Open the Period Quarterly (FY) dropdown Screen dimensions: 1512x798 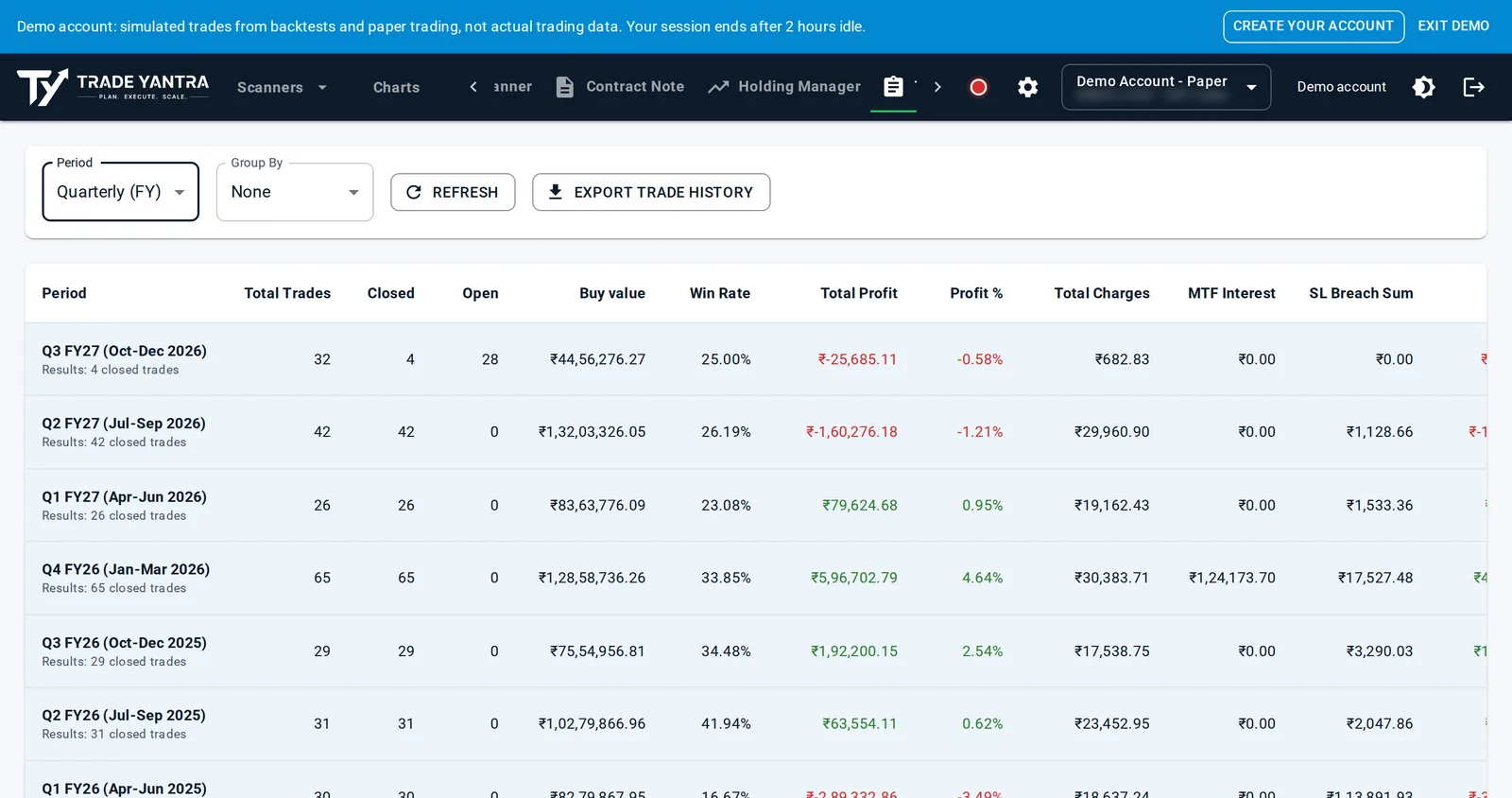pyautogui.click(x=121, y=192)
